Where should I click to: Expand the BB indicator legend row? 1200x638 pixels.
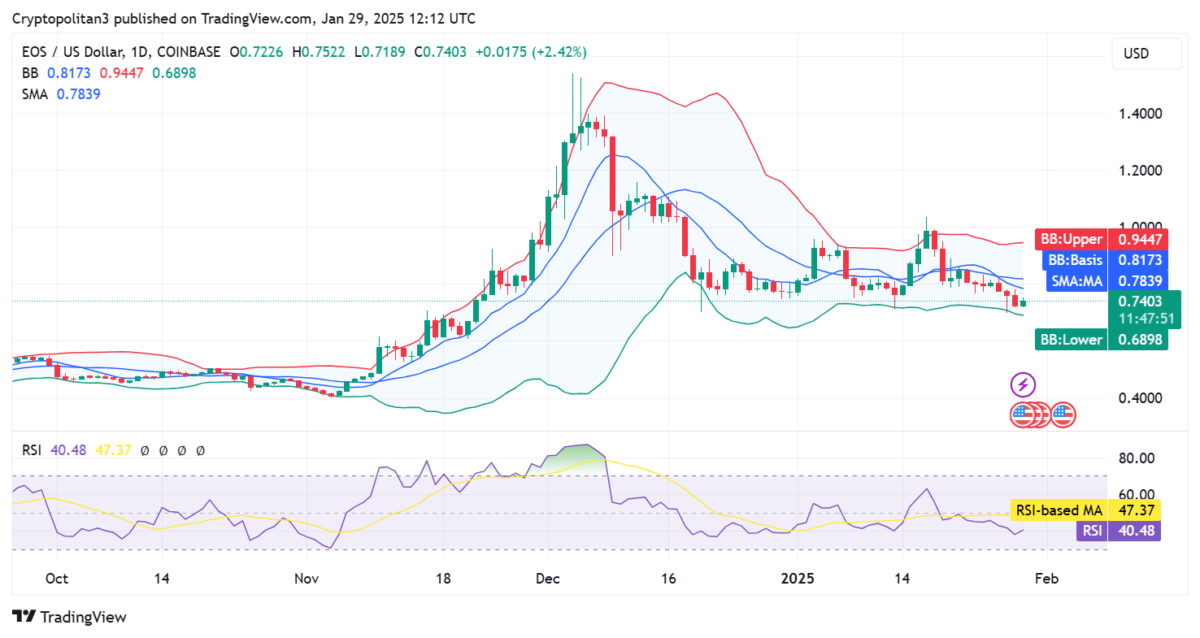[x=30, y=73]
